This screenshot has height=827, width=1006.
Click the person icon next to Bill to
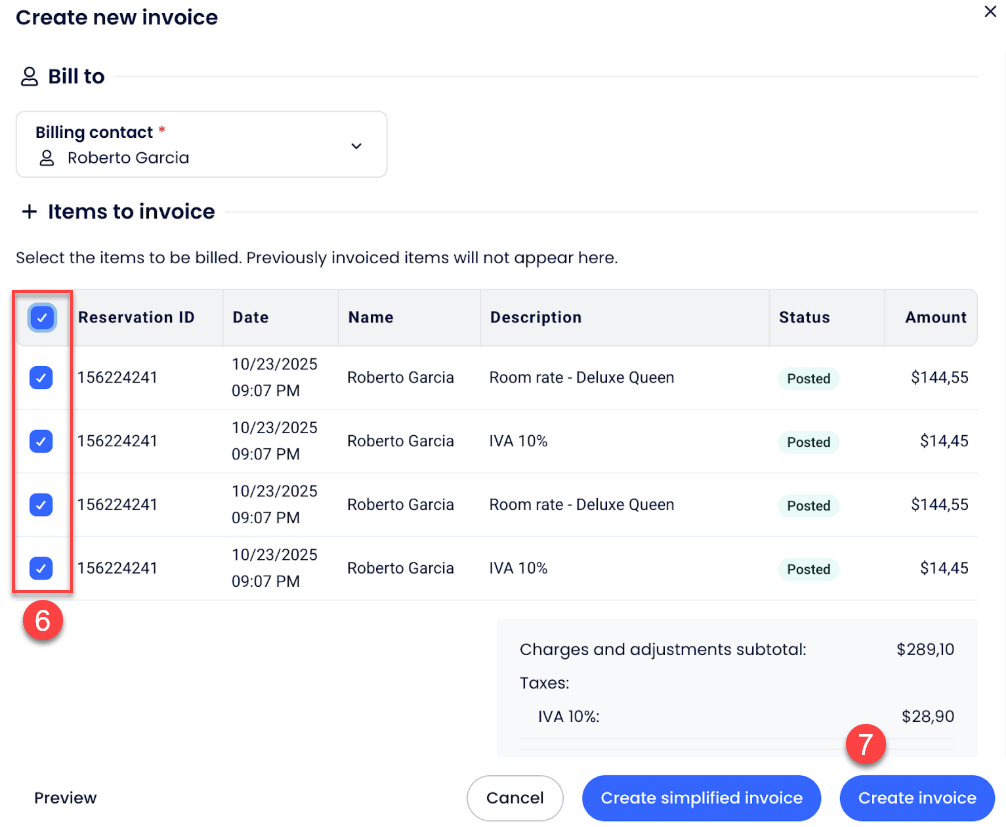[x=29, y=77]
